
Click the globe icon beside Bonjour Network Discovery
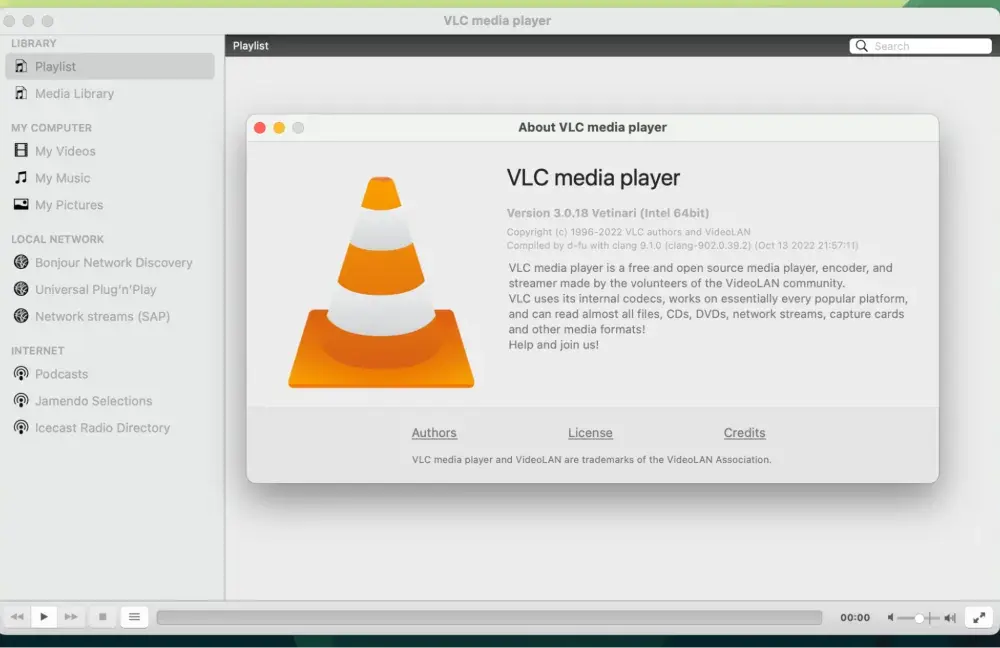click(21, 261)
